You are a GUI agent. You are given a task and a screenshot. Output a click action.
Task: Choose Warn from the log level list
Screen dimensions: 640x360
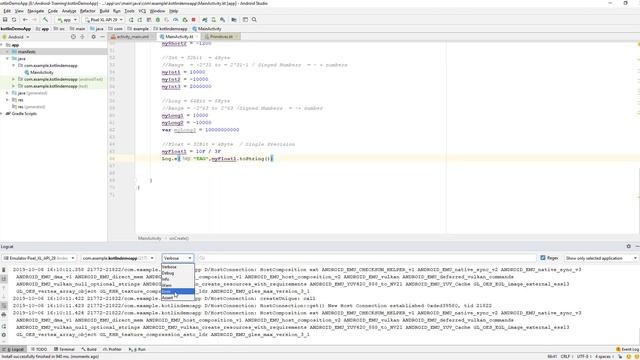178,285
